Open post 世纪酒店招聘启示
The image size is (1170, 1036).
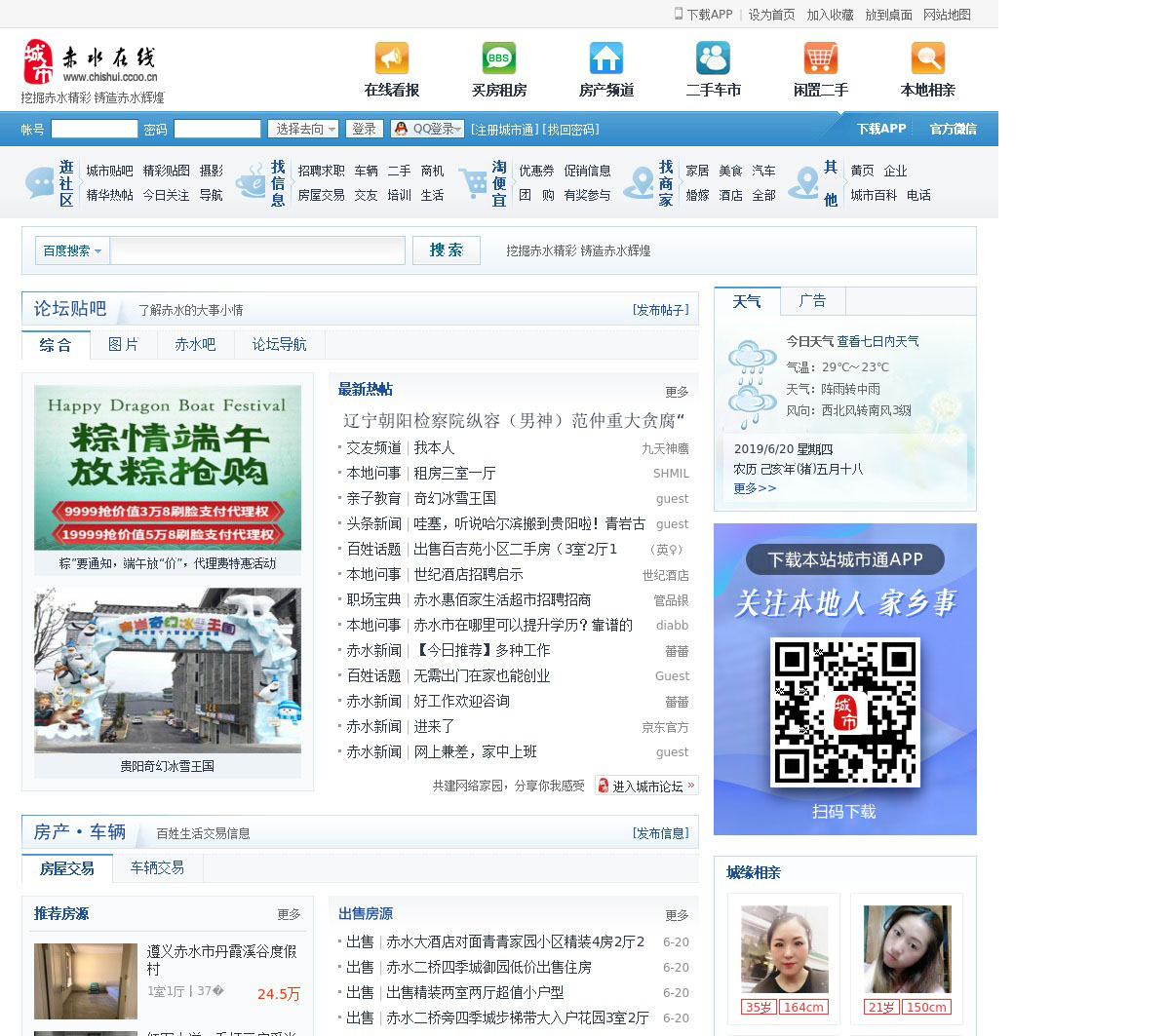pyautogui.click(x=468, y=574)
